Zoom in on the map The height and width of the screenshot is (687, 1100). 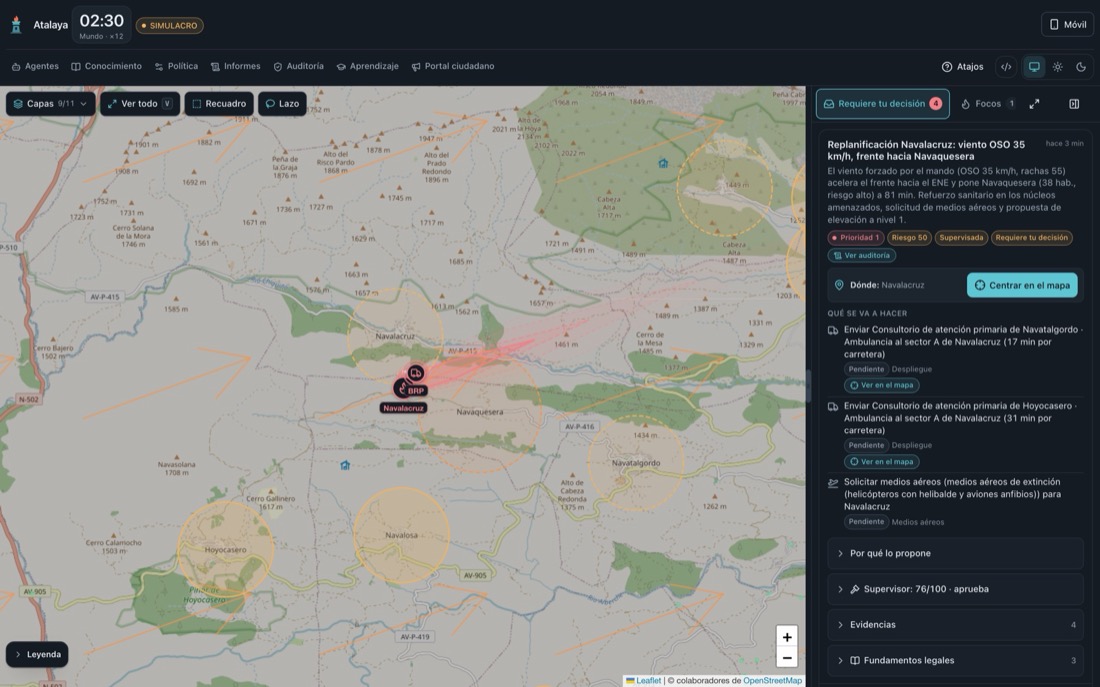pyautogui.click(x=787, y=636)
